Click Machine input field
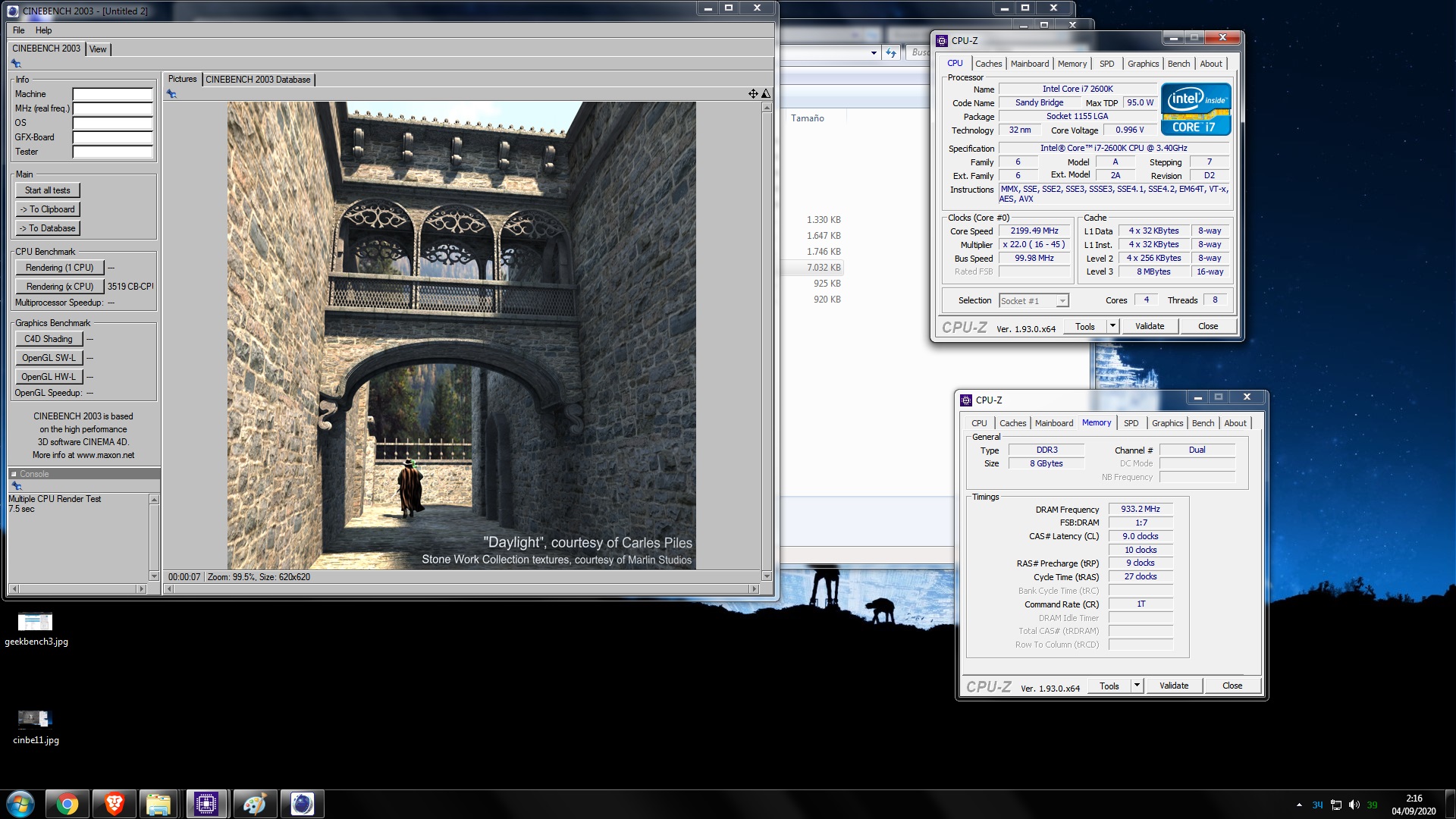Viewport: 1456px width, 819px height. pos(113,94)
